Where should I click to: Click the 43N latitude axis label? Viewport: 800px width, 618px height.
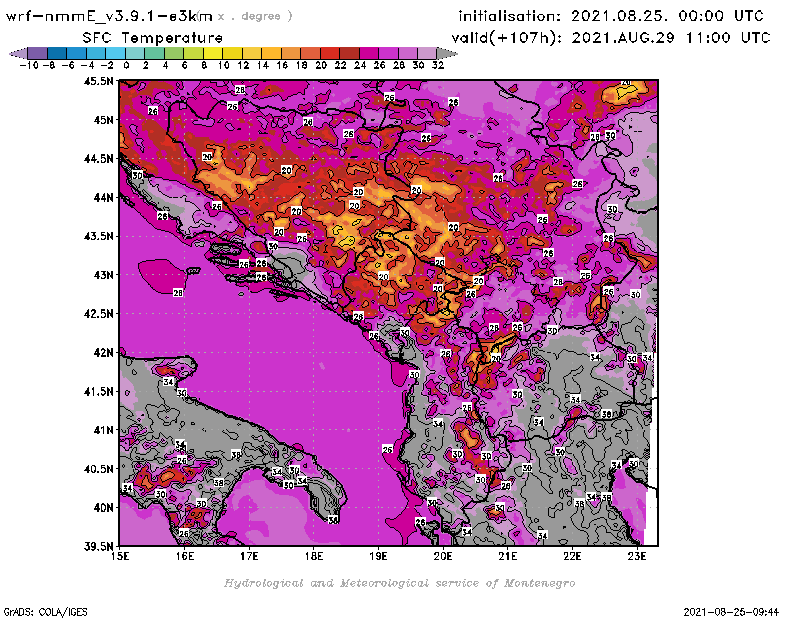tap(103, 275)
